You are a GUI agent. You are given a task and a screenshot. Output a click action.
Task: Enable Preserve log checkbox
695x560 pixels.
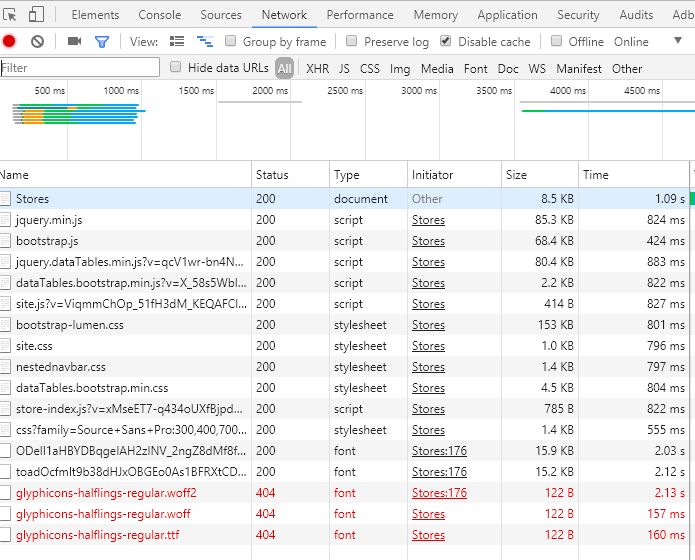(x=351, y=41)
